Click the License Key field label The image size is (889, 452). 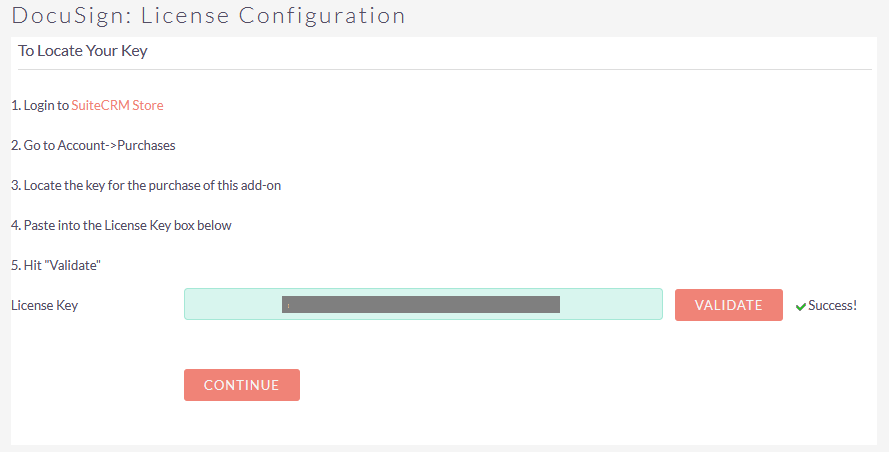pos(44,305)
